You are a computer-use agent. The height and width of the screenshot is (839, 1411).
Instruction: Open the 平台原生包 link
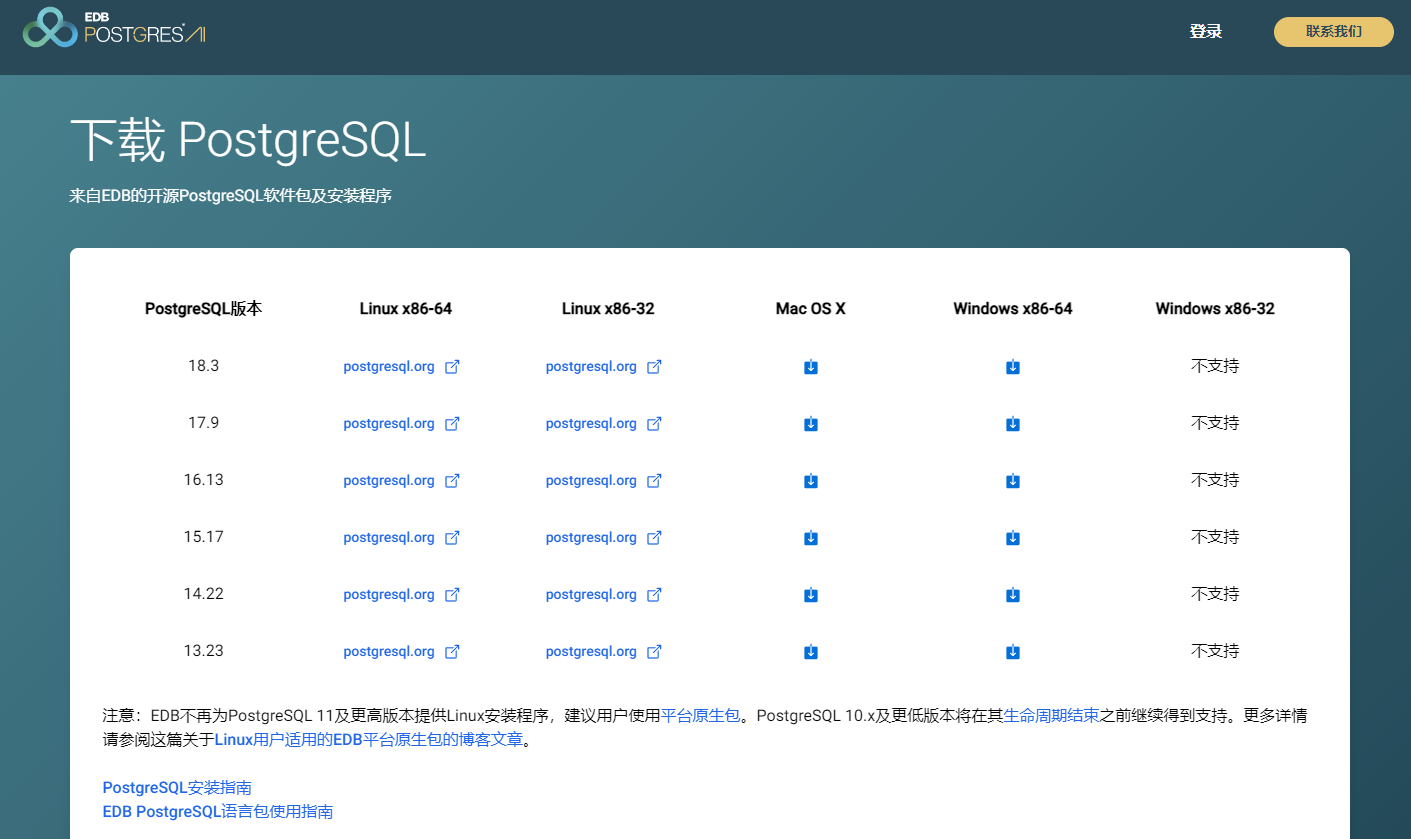coord(701,716)
